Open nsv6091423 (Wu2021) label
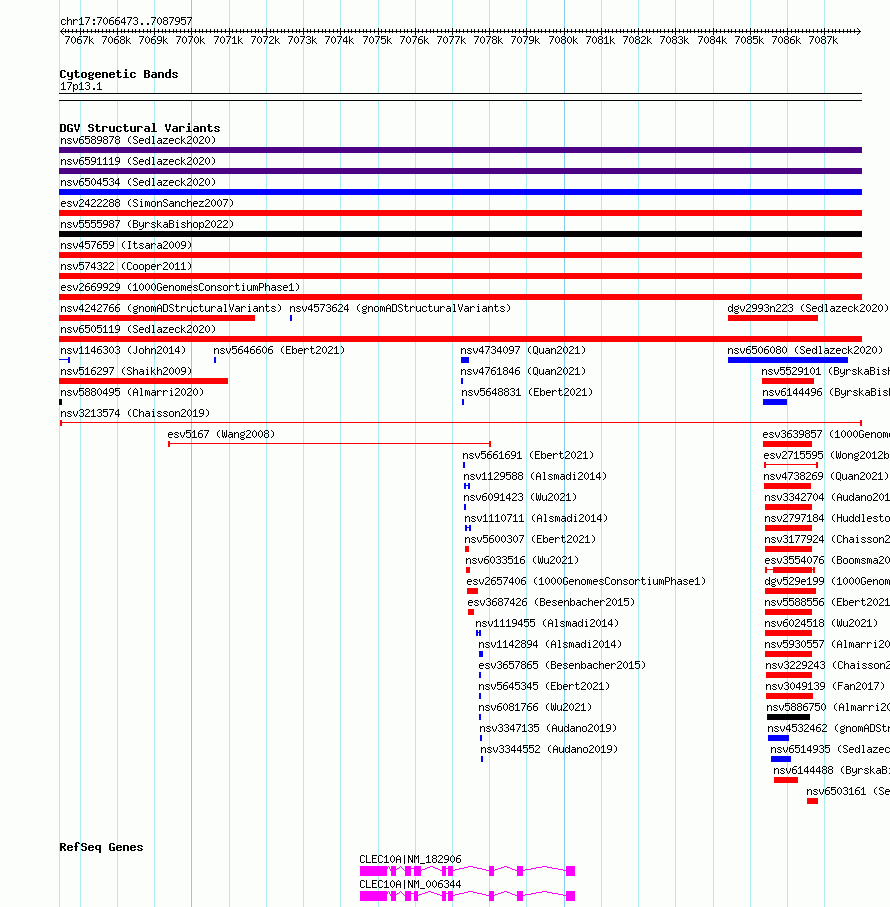This screenshot has height=907, width=890. point(520,497)
